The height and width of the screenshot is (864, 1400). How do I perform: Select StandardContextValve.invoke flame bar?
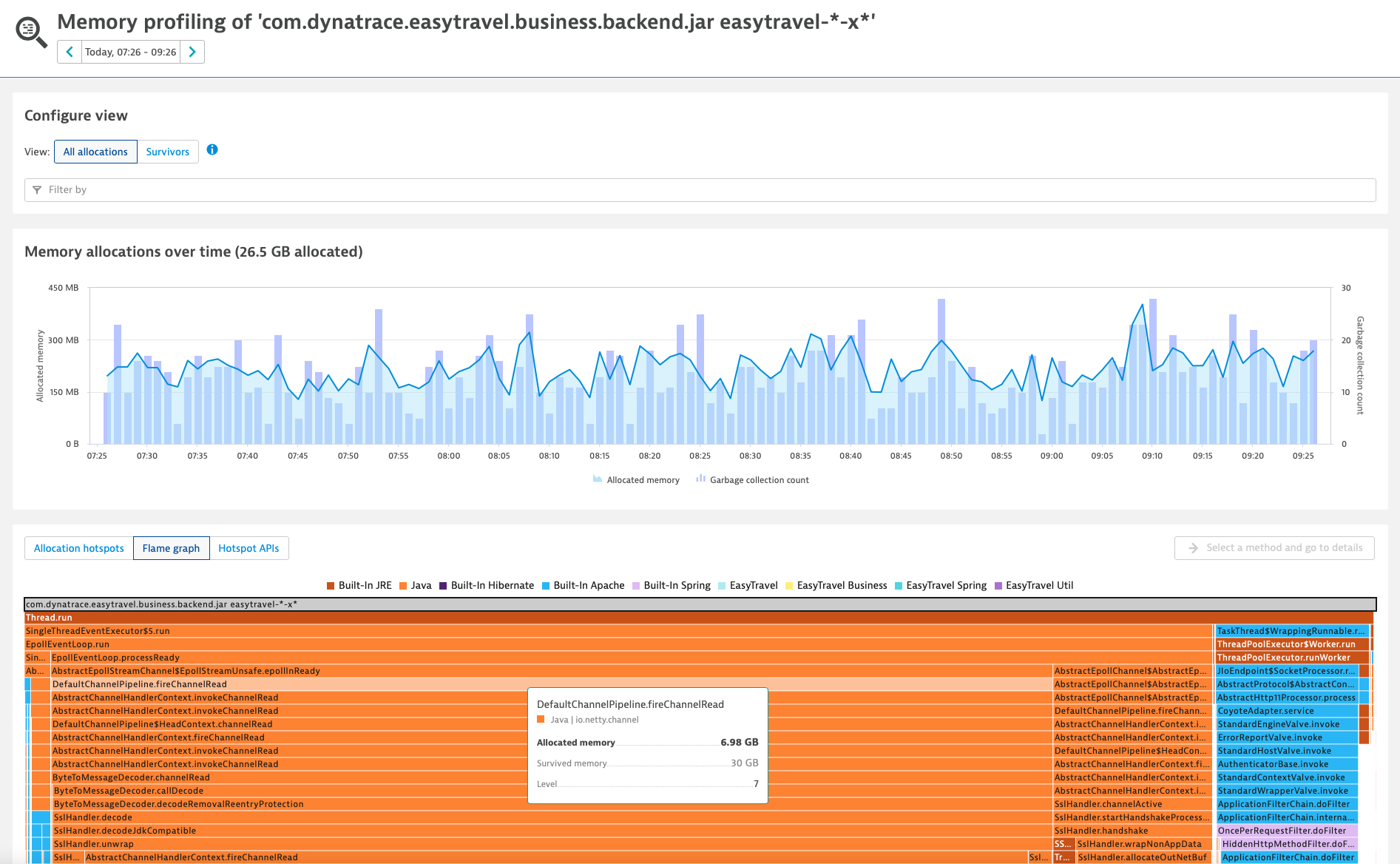[1287, 777]
